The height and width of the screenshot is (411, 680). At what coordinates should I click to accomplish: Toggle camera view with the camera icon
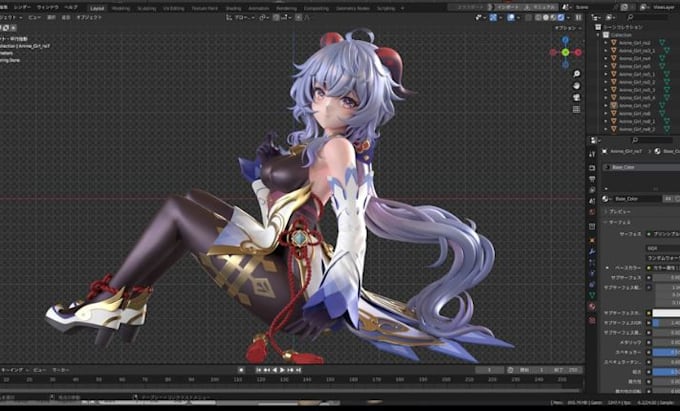click(x=576, y=98)
